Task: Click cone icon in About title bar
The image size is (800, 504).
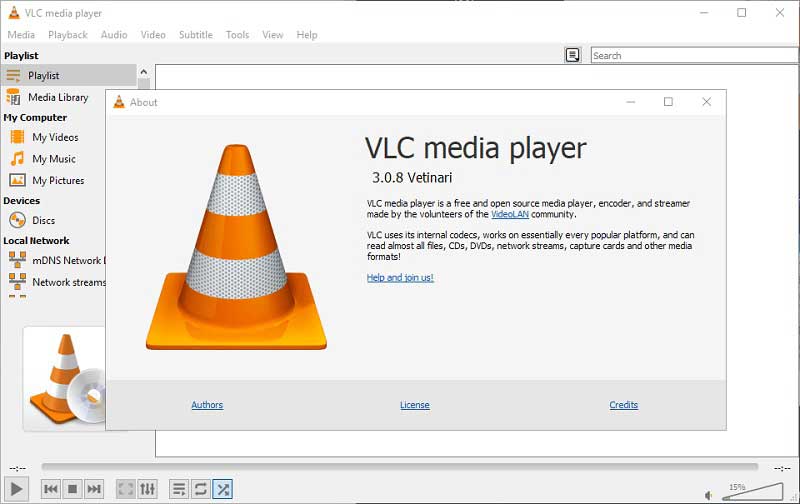Action: coord(119,102)
